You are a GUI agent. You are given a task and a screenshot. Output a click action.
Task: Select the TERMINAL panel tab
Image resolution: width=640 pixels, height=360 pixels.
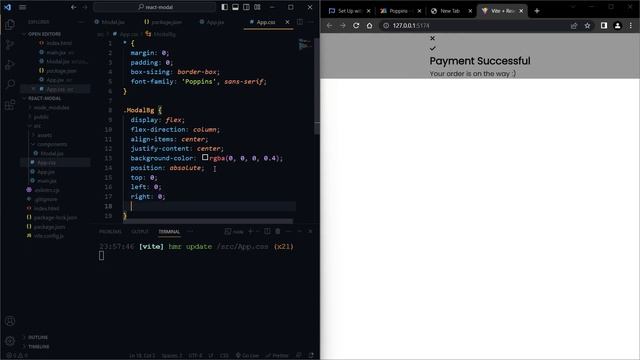(169, 232)
